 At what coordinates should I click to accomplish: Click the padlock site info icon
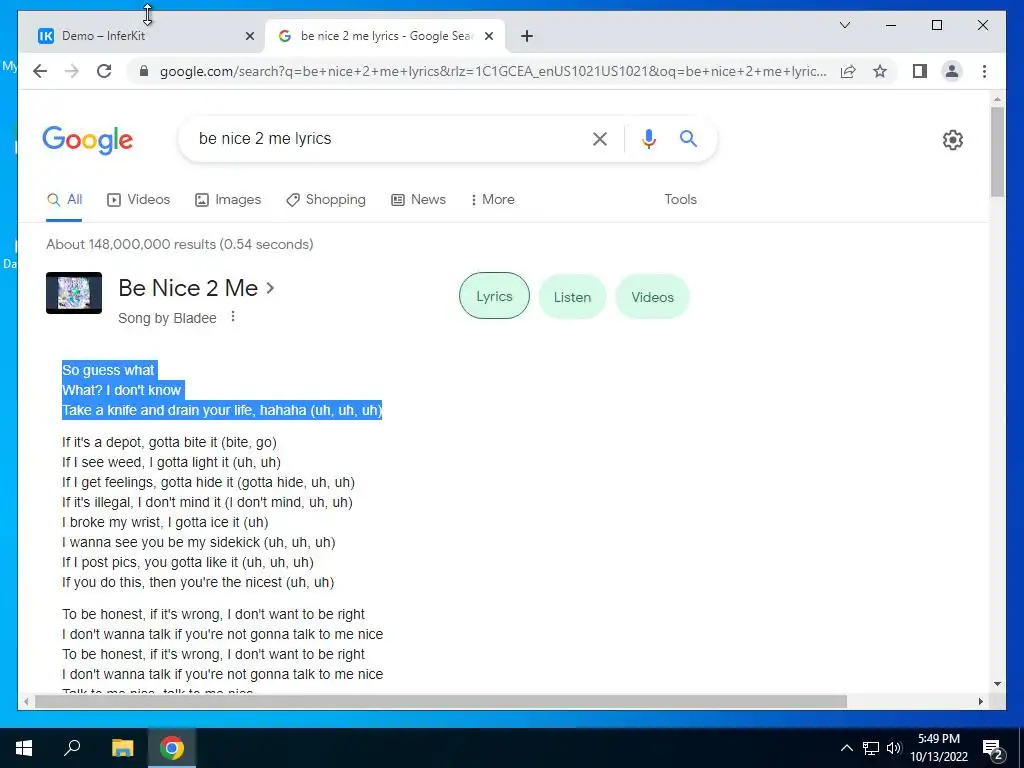click(144, 71)
